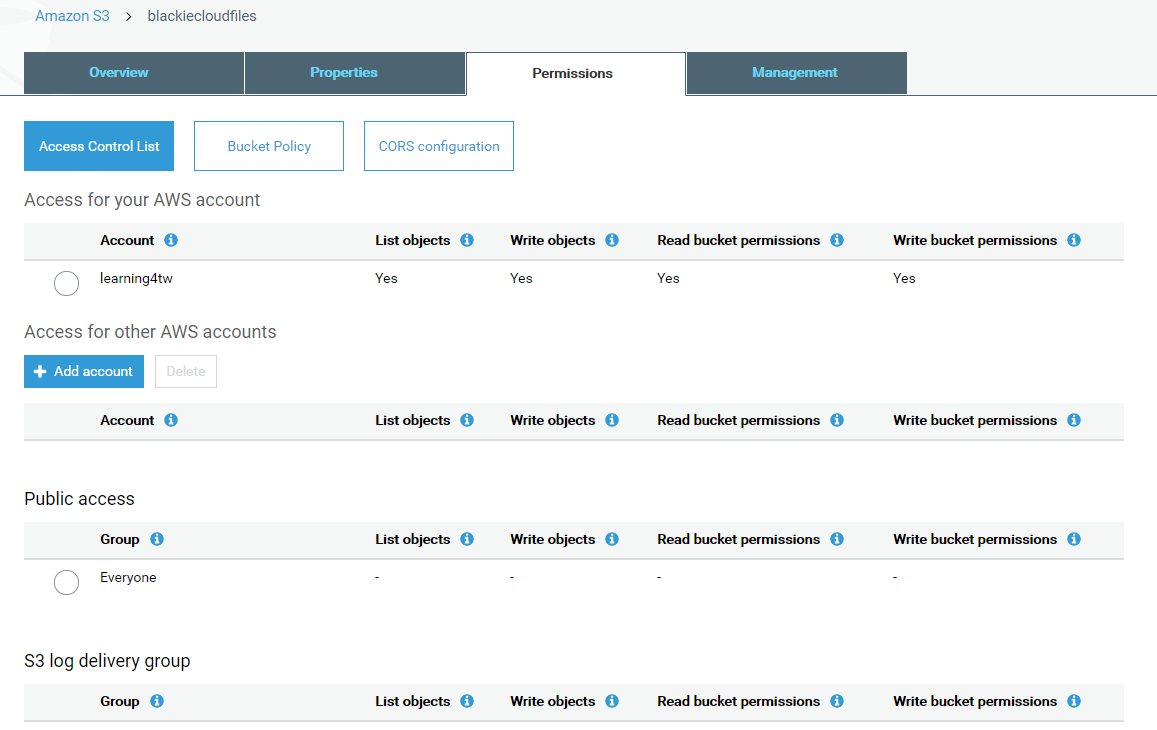Click info icon beside Group in Public access section
The height and width of the screenshot is (730, 1157).
click(157, 539)
